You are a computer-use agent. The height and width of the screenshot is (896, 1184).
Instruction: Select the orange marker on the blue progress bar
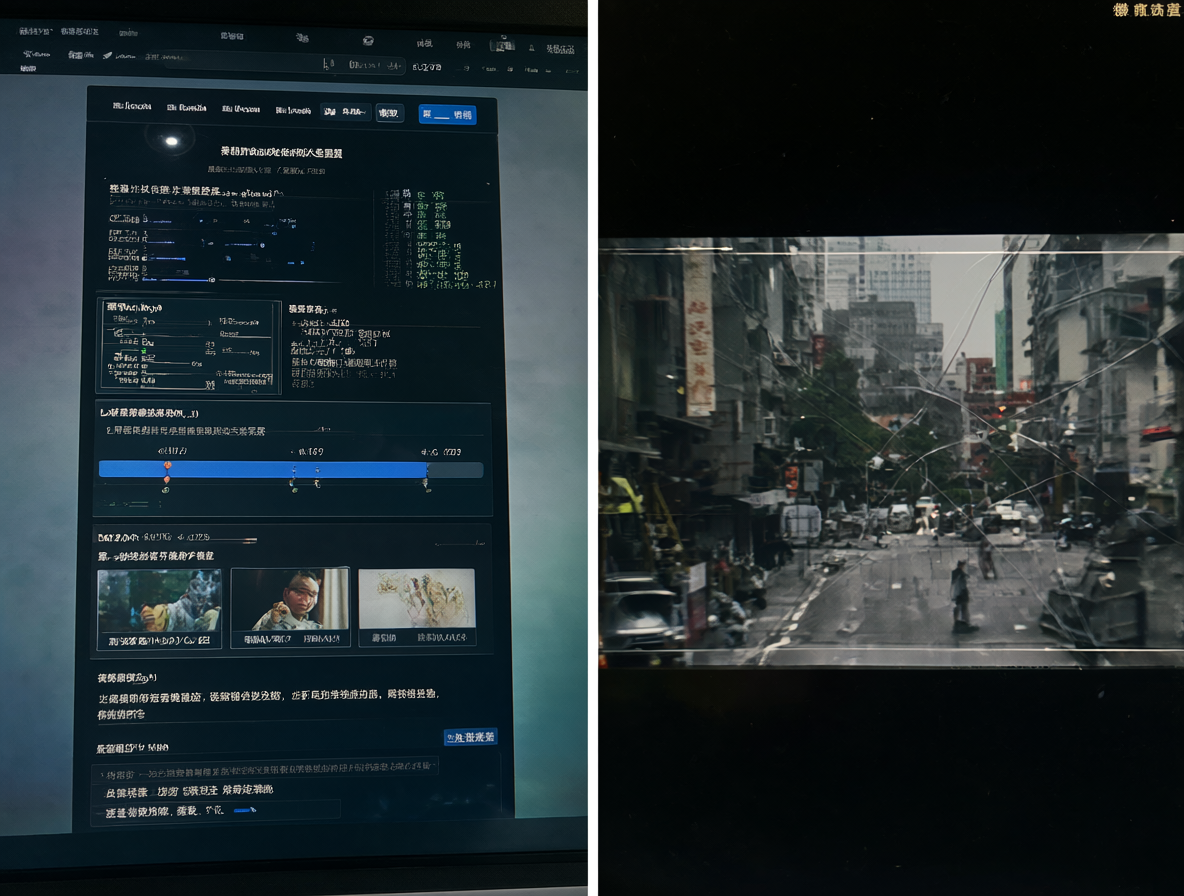(168, 466)
